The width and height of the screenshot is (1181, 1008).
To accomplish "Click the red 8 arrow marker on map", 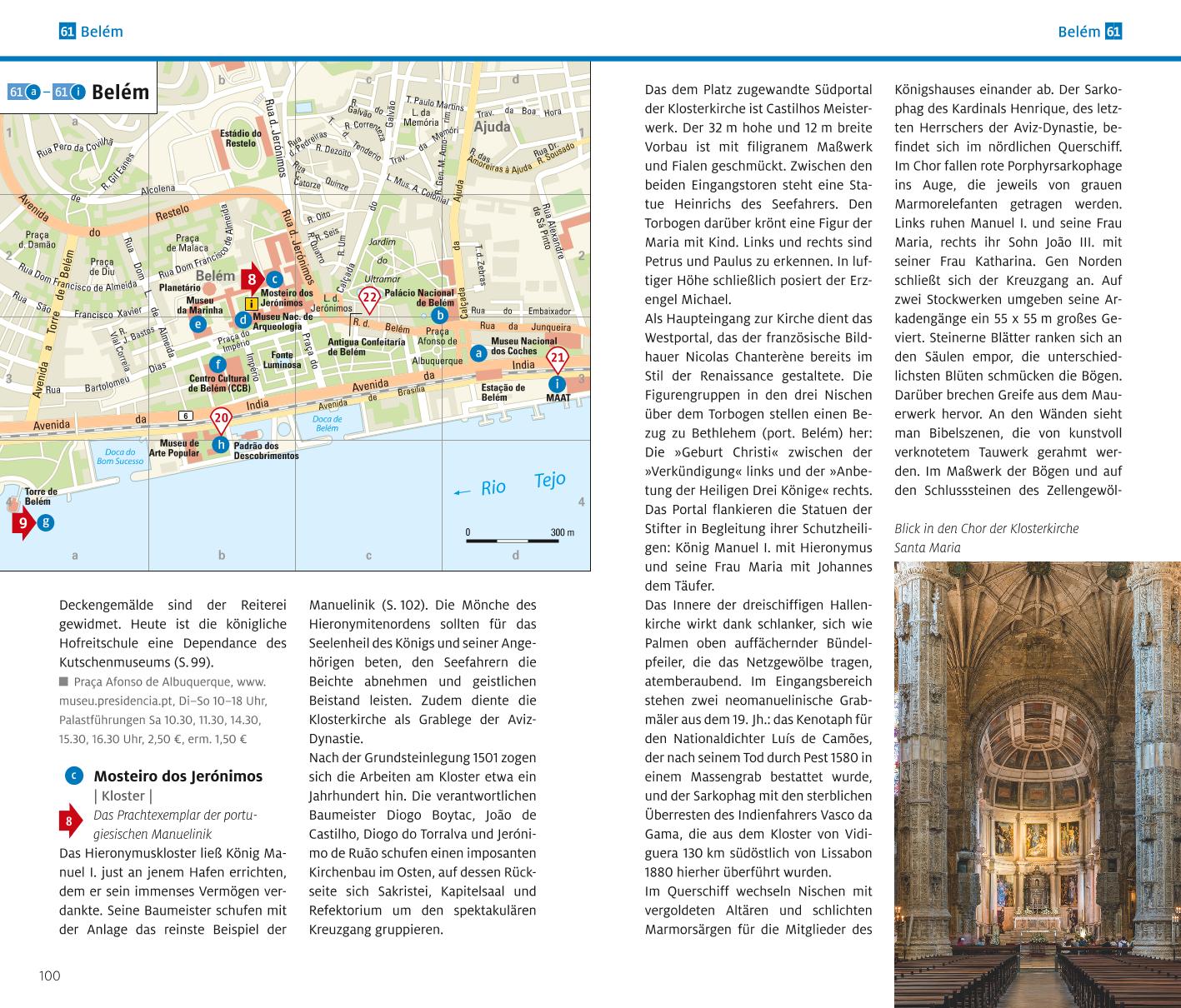I will click(253, 280).
